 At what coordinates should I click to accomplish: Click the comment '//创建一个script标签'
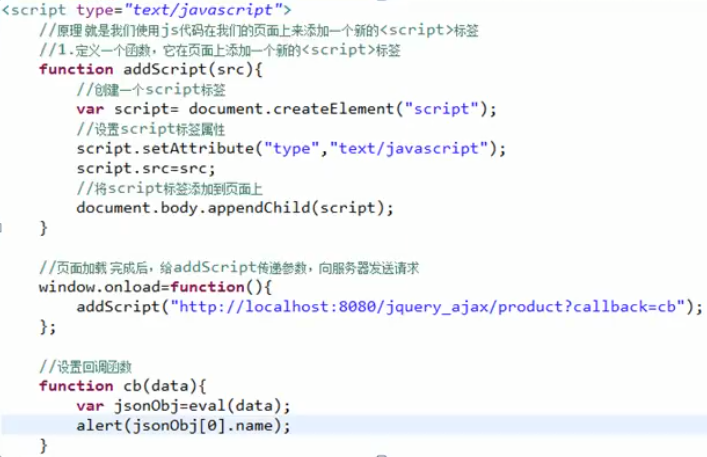pos(151,89)
